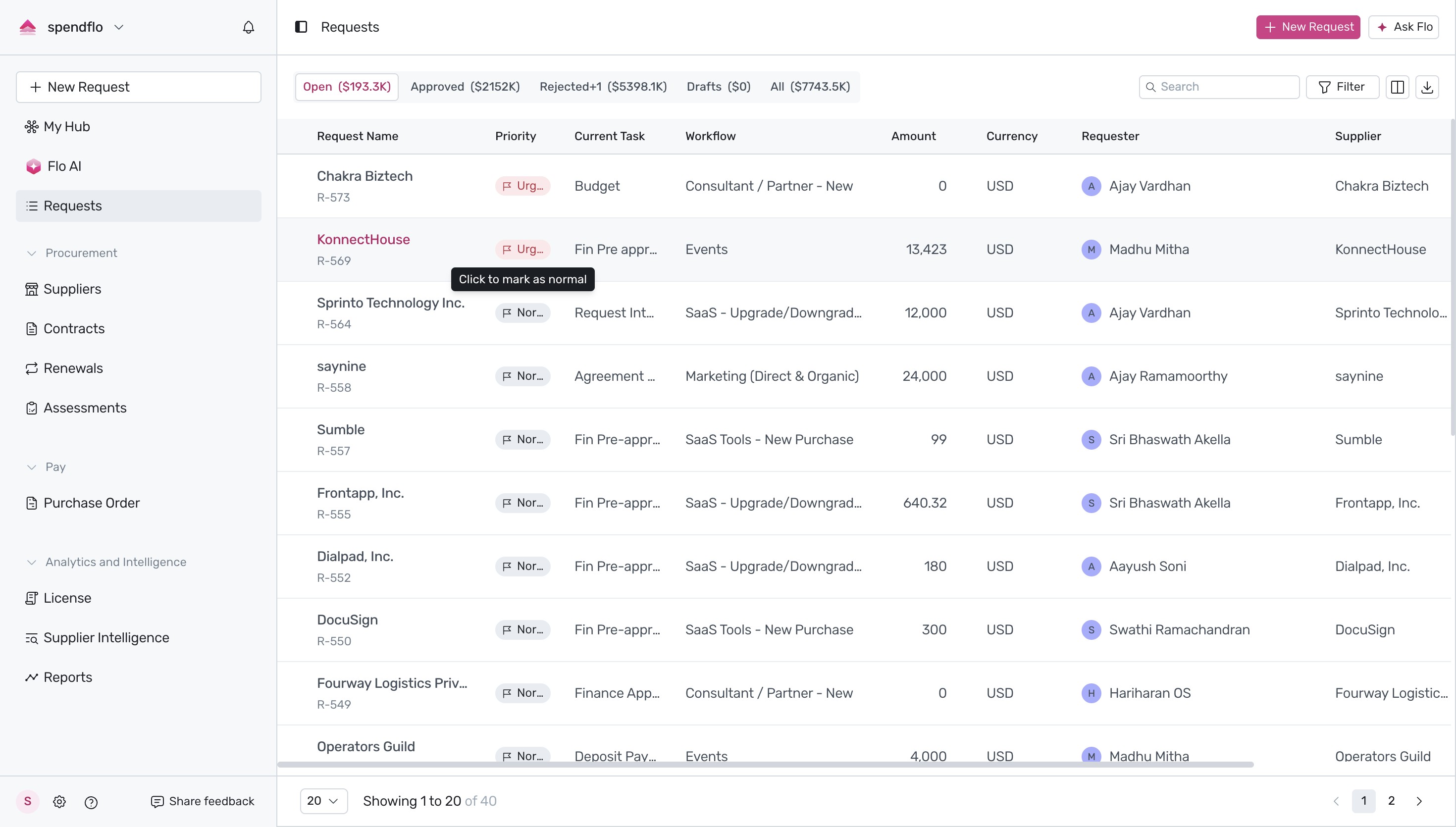Click Share feedback
Image resolution: width=1456 pixels, height=827 pixels.
pyautogui.click(x=202, y=801)
